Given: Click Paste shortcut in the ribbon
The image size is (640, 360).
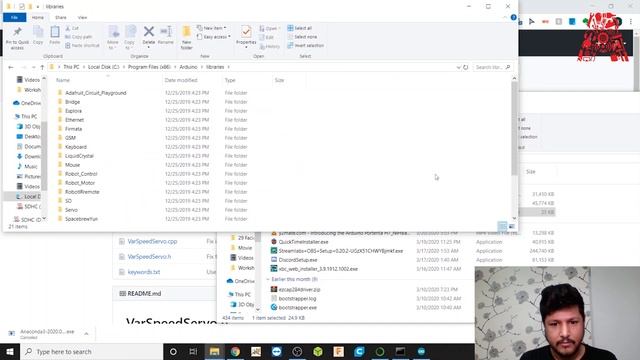Looking at the screenshot, I should [82, 45].
